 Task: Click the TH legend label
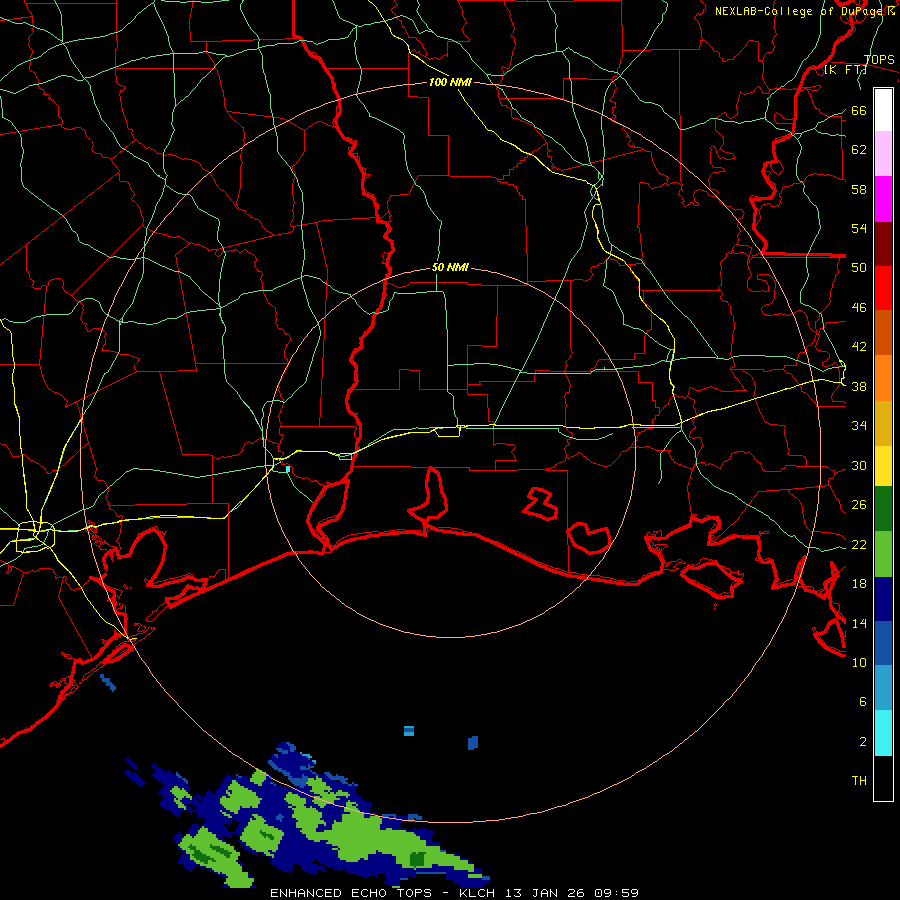click(x=859, y=781)
